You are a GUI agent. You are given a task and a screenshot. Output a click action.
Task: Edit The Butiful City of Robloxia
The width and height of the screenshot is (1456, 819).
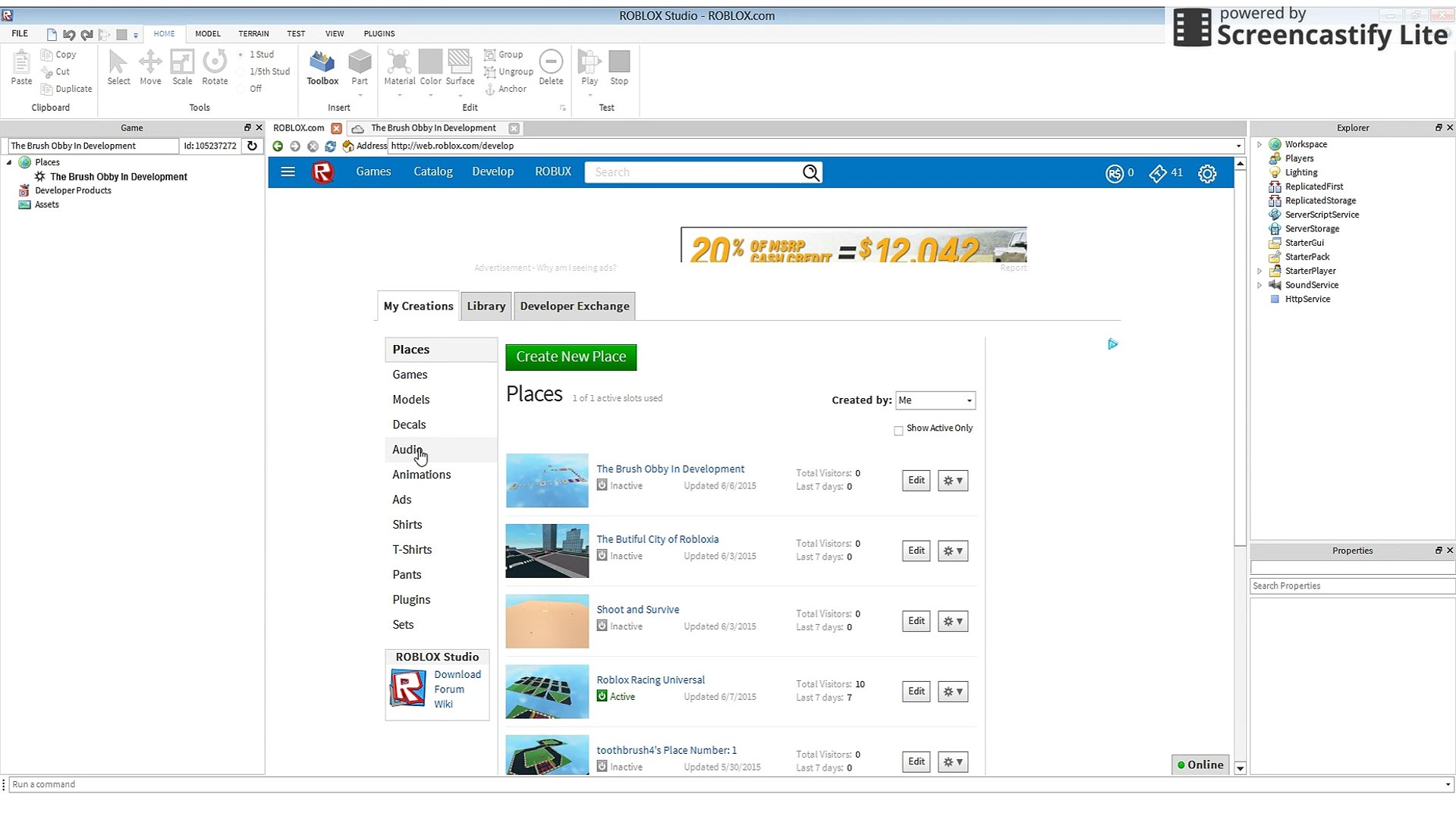click(x=917, y=551)
